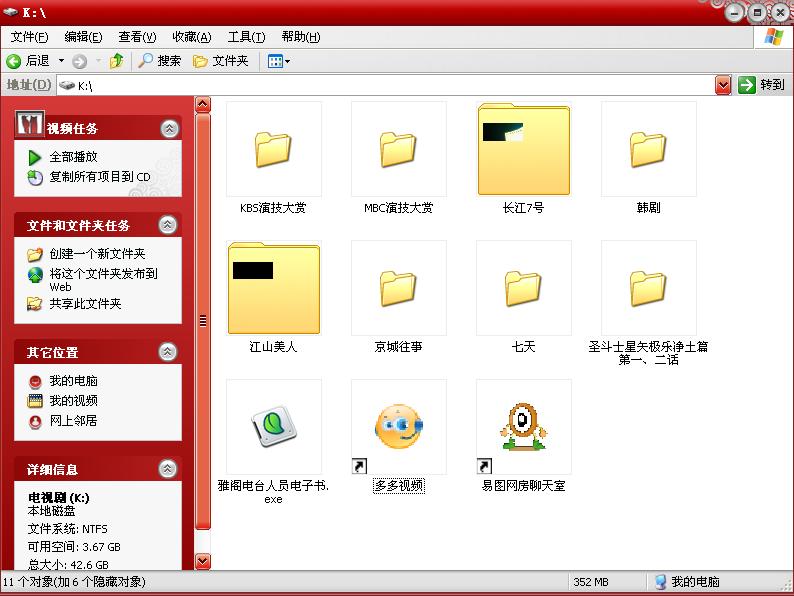Click the side pane scroll down arrow
Viewport: 794px width, 596px height.
[x=203, y=561]
